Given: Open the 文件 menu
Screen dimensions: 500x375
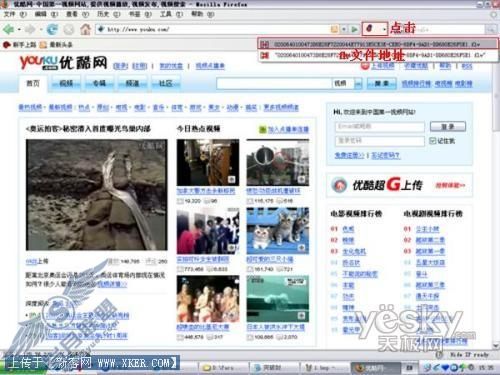Looking at the screenshot, I should click(15, 14).
